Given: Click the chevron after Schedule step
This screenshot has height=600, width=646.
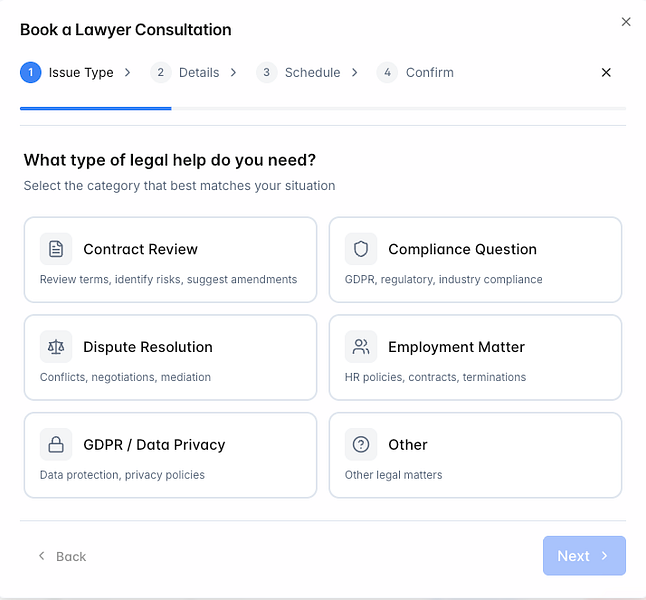Looking at the screenshot, I should 355,72.
